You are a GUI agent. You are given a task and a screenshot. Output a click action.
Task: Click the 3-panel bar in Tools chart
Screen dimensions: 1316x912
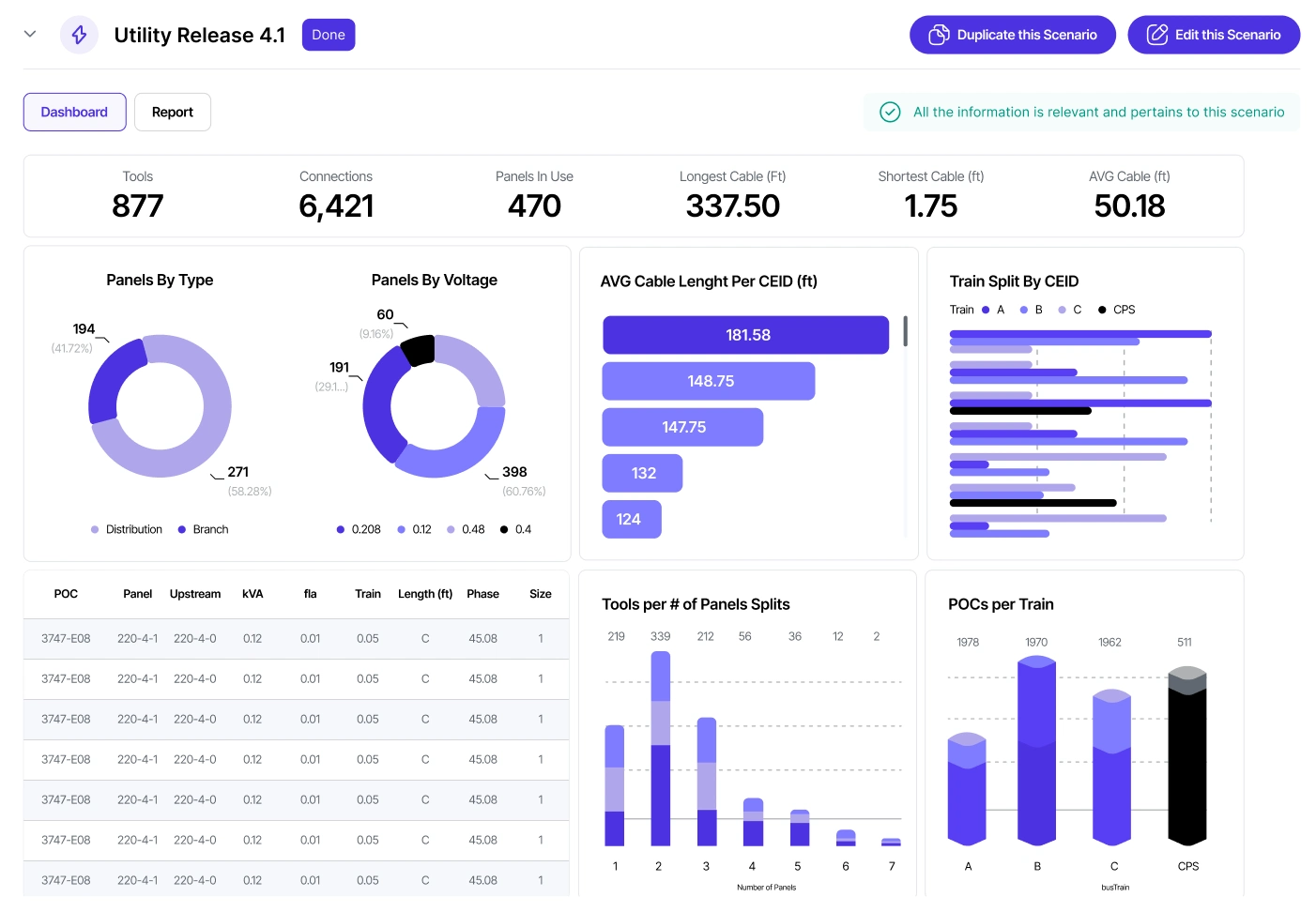707,782
